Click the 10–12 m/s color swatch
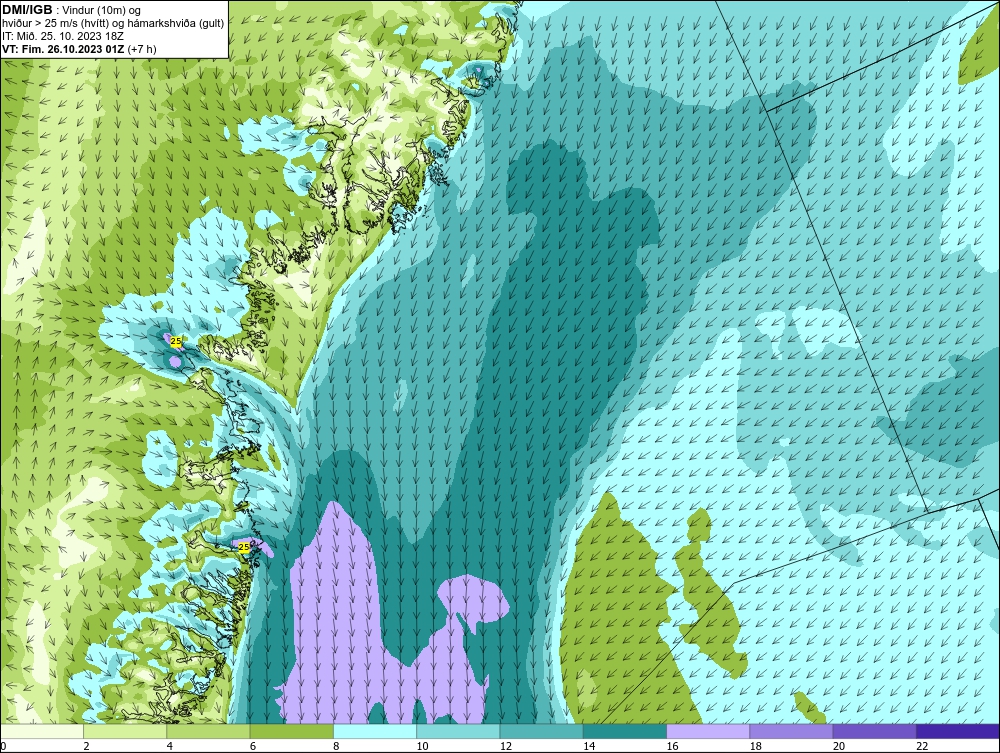This screenshot has height=753, width=1000. coord(458,731)
